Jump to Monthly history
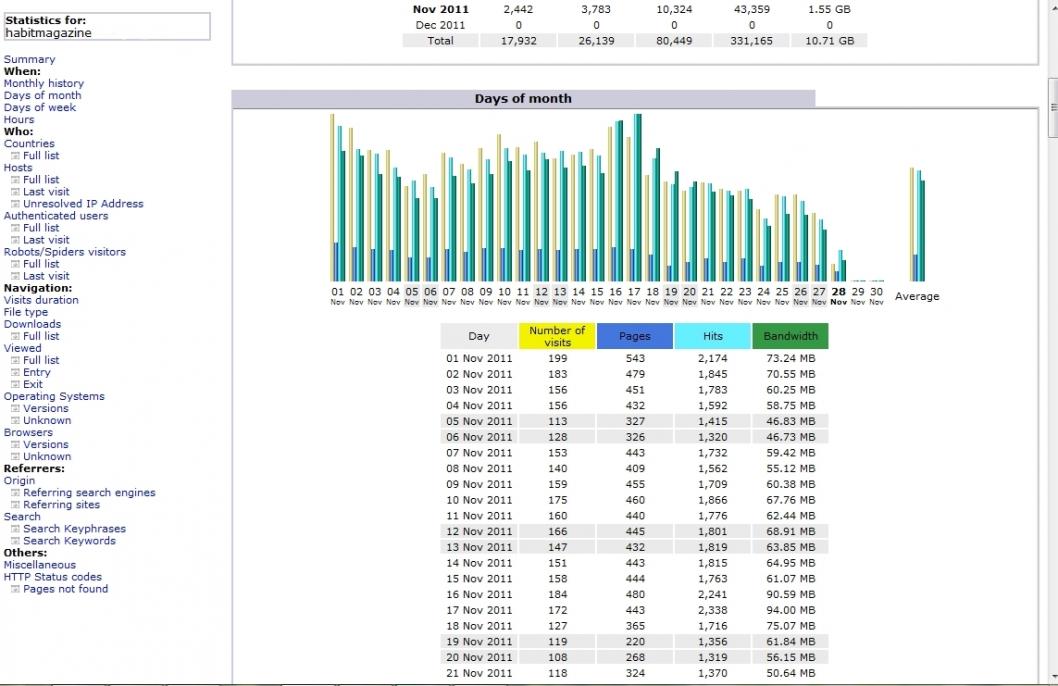The width and height of the screenshot is (1058, 686). tap(44, 84)
